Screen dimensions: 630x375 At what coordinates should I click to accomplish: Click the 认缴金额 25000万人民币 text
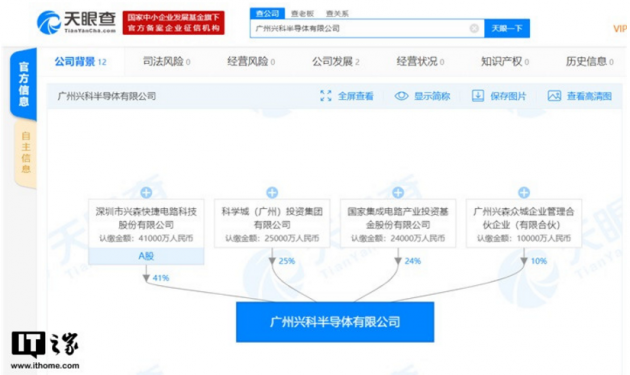(272, 238)
